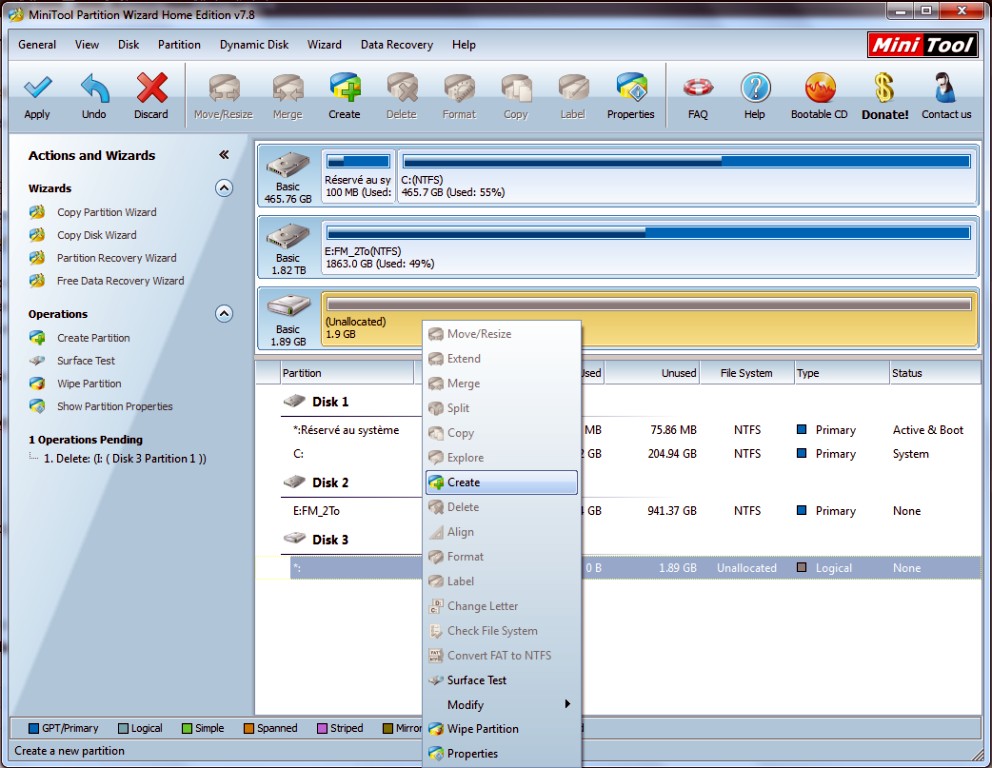This screenshot has height=768, width=992.
Task: Click the Format toolbar icon
Action: point(459,88)
